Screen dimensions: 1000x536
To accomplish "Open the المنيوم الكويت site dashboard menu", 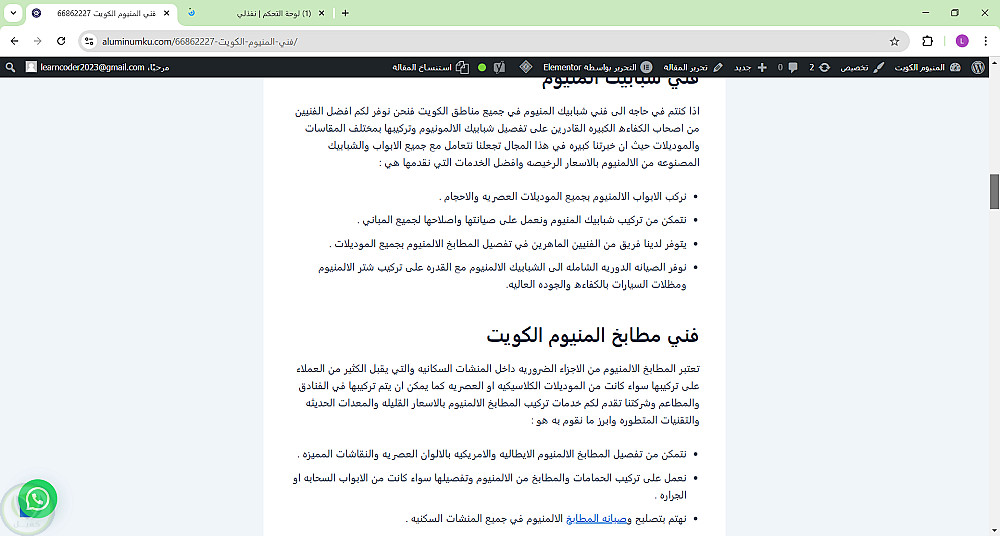I will pyautogui.click(x=927, y=67).
